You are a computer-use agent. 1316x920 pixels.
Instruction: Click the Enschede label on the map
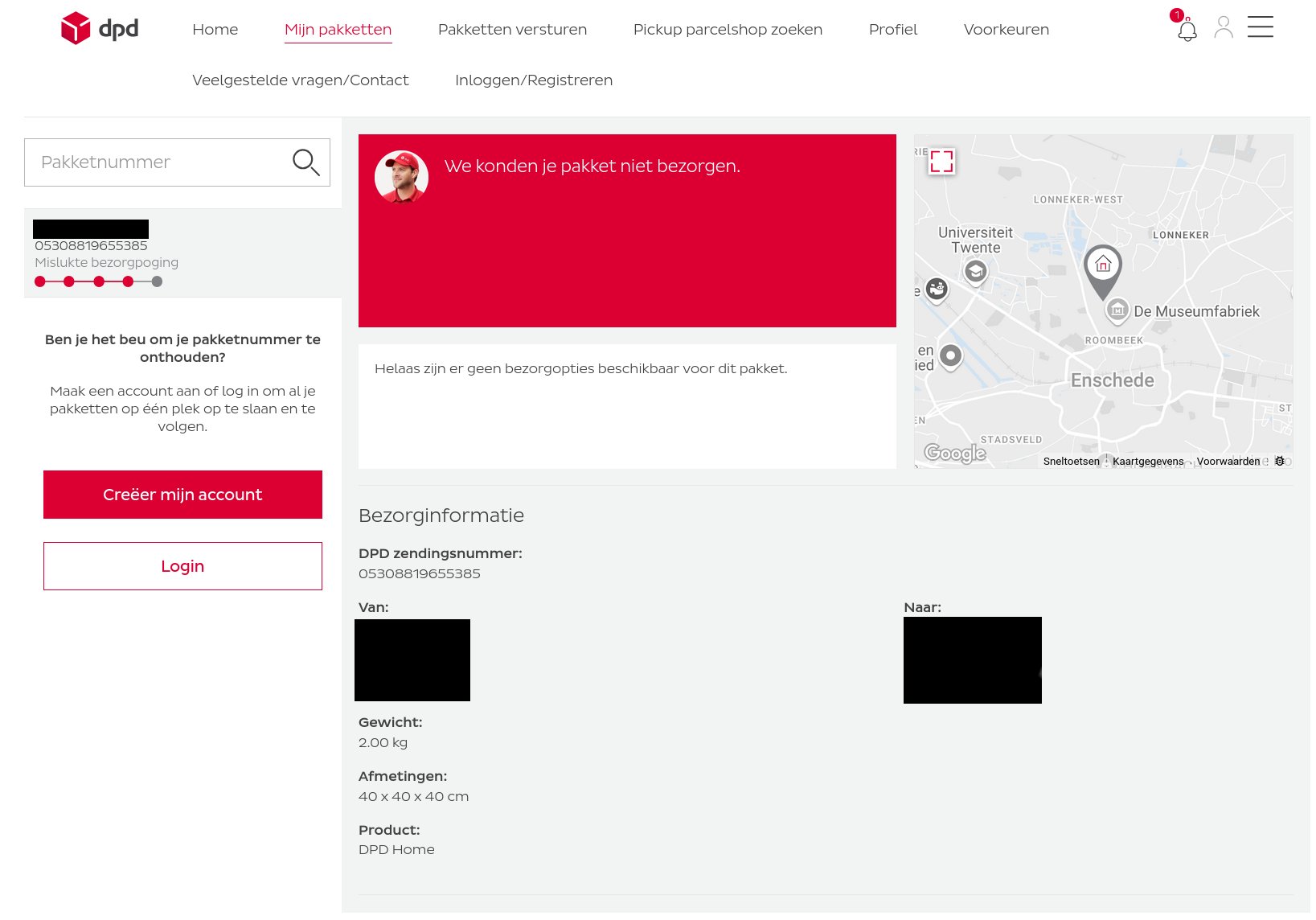pos(1113,380)
